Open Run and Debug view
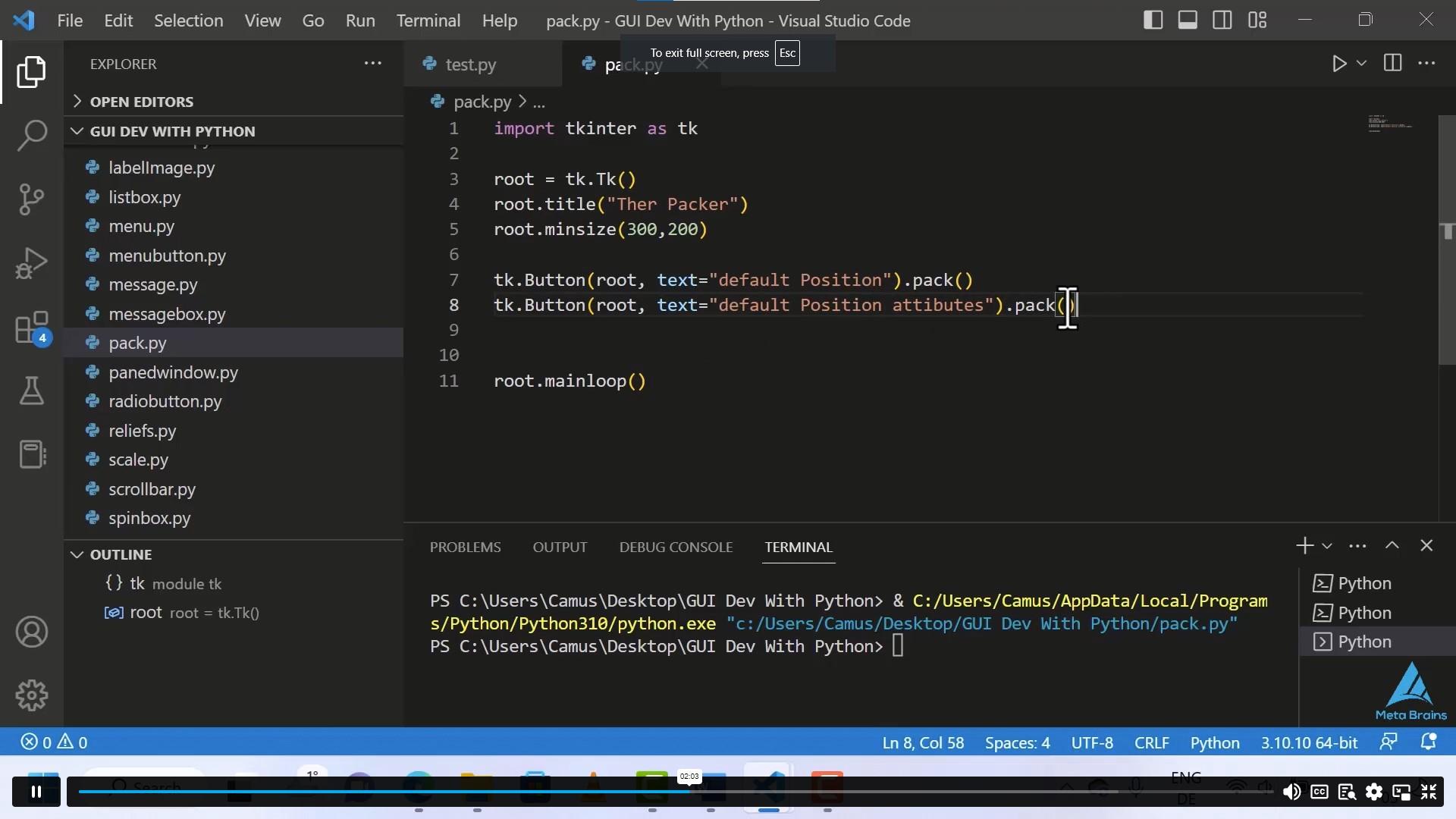1456x819 pixels. [31, 264]
